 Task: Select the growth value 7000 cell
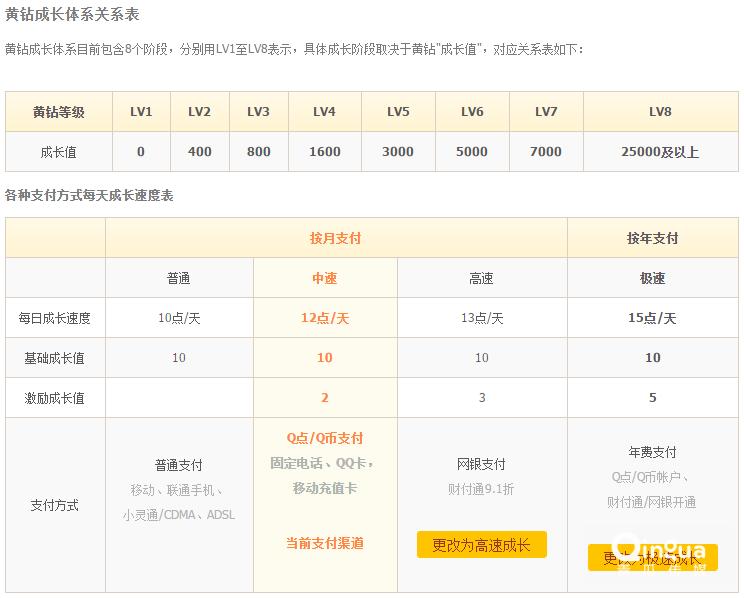(x=546, y=152)
